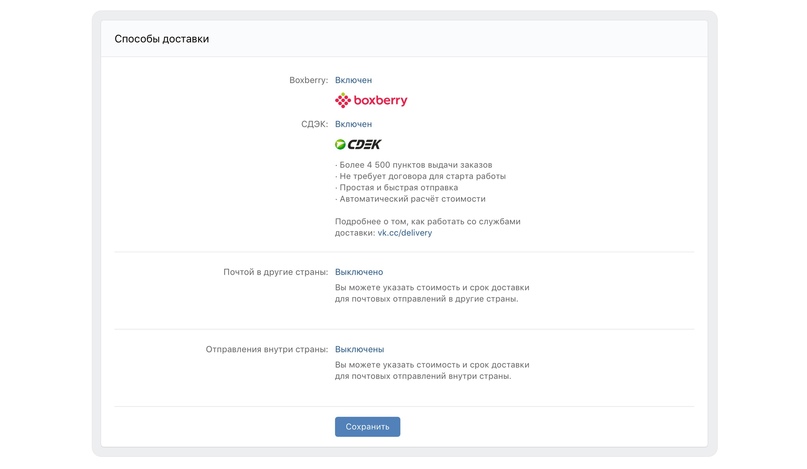The image size is (807, 469).
Task: Click the green CDEK circle logo icon
Action: click(341, 144)
